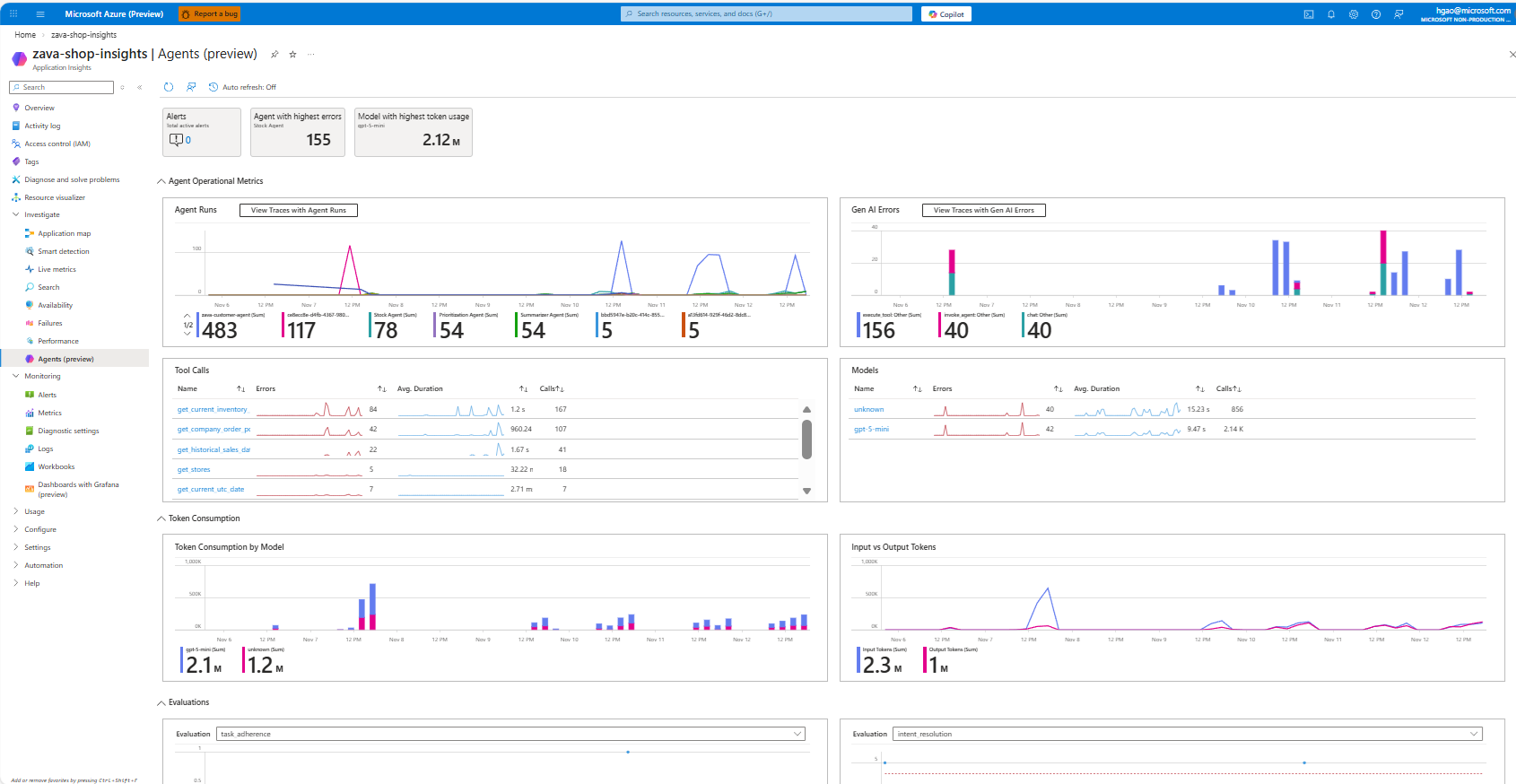Click the Tool Calls scroll down arrow

[x=806, y=491]
